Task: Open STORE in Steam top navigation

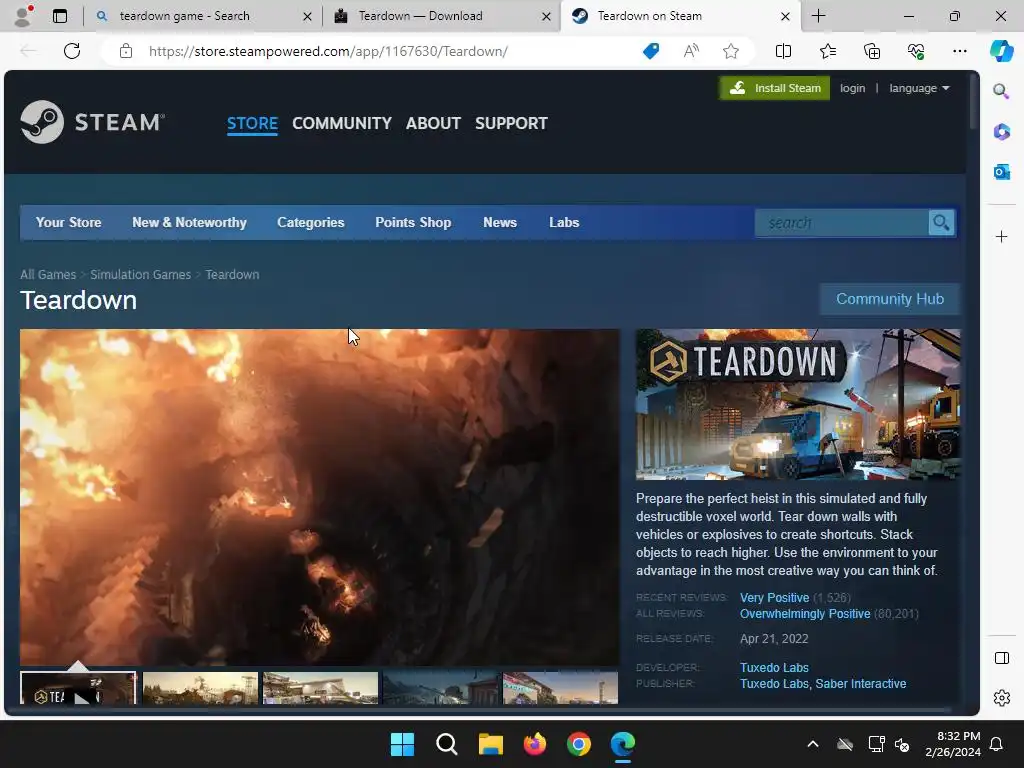Action: coord(252,123)
